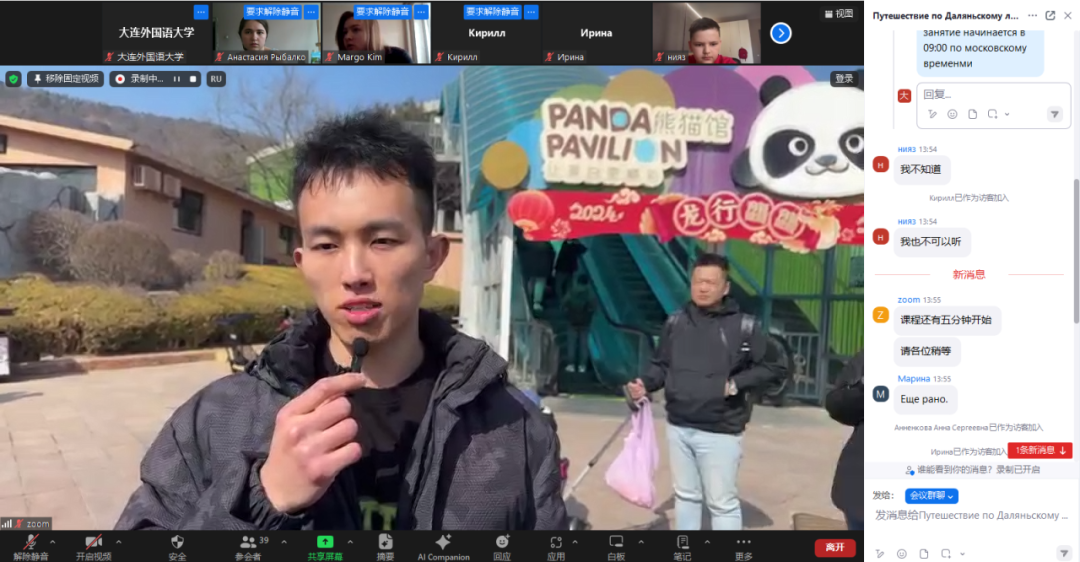Screen dimensions: 1080x562
Task: Jump to the 1条新消息 new message
Action: pyautogui.click(x=1041, y=450)
